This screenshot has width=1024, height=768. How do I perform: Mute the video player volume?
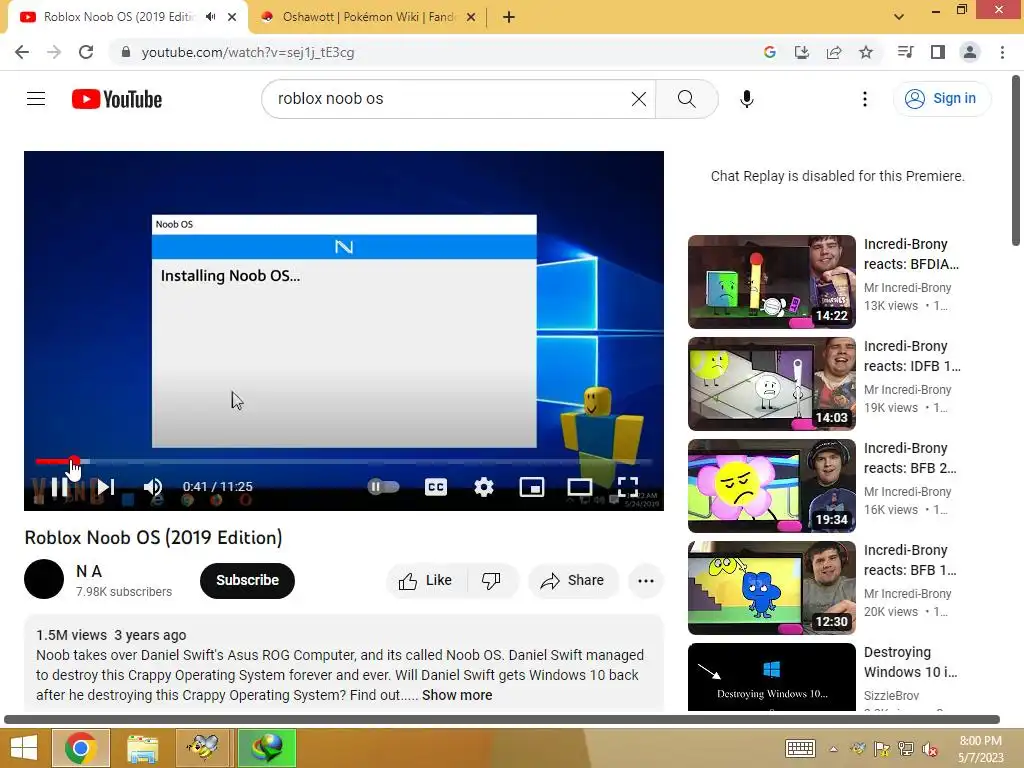(152, 487)
